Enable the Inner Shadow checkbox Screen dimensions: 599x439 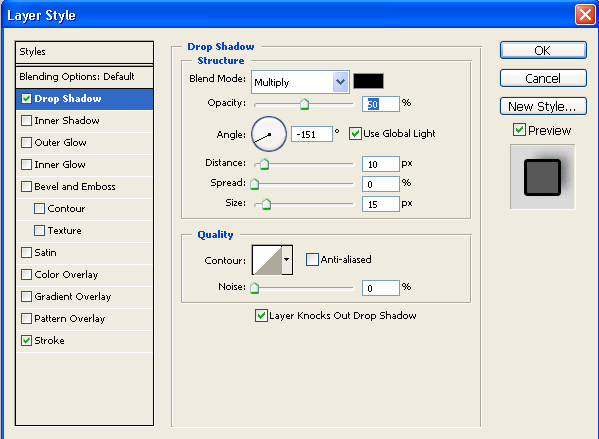tap(26, 121)
